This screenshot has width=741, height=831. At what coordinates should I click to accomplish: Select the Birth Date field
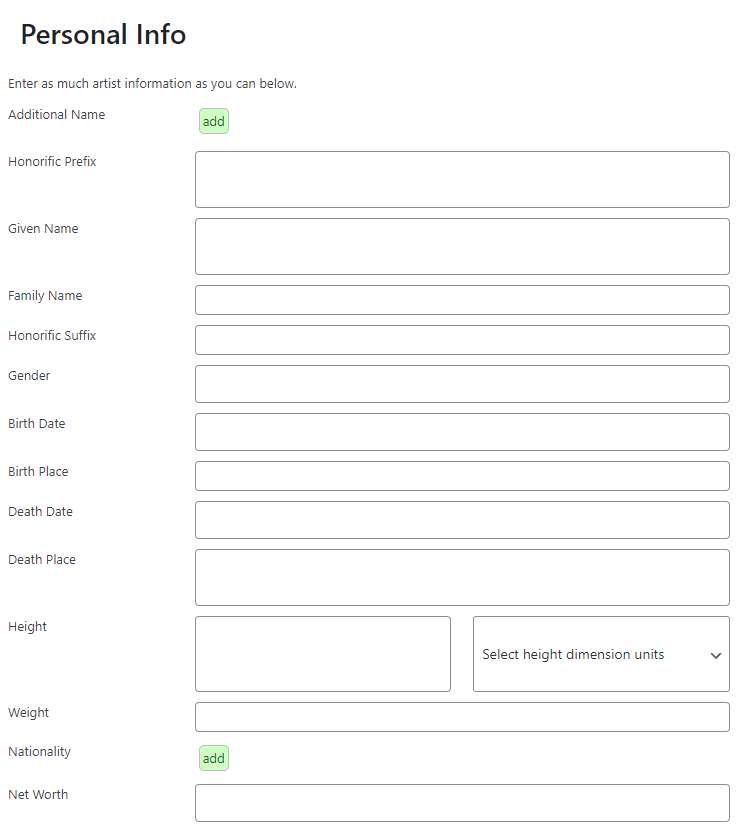462,432
